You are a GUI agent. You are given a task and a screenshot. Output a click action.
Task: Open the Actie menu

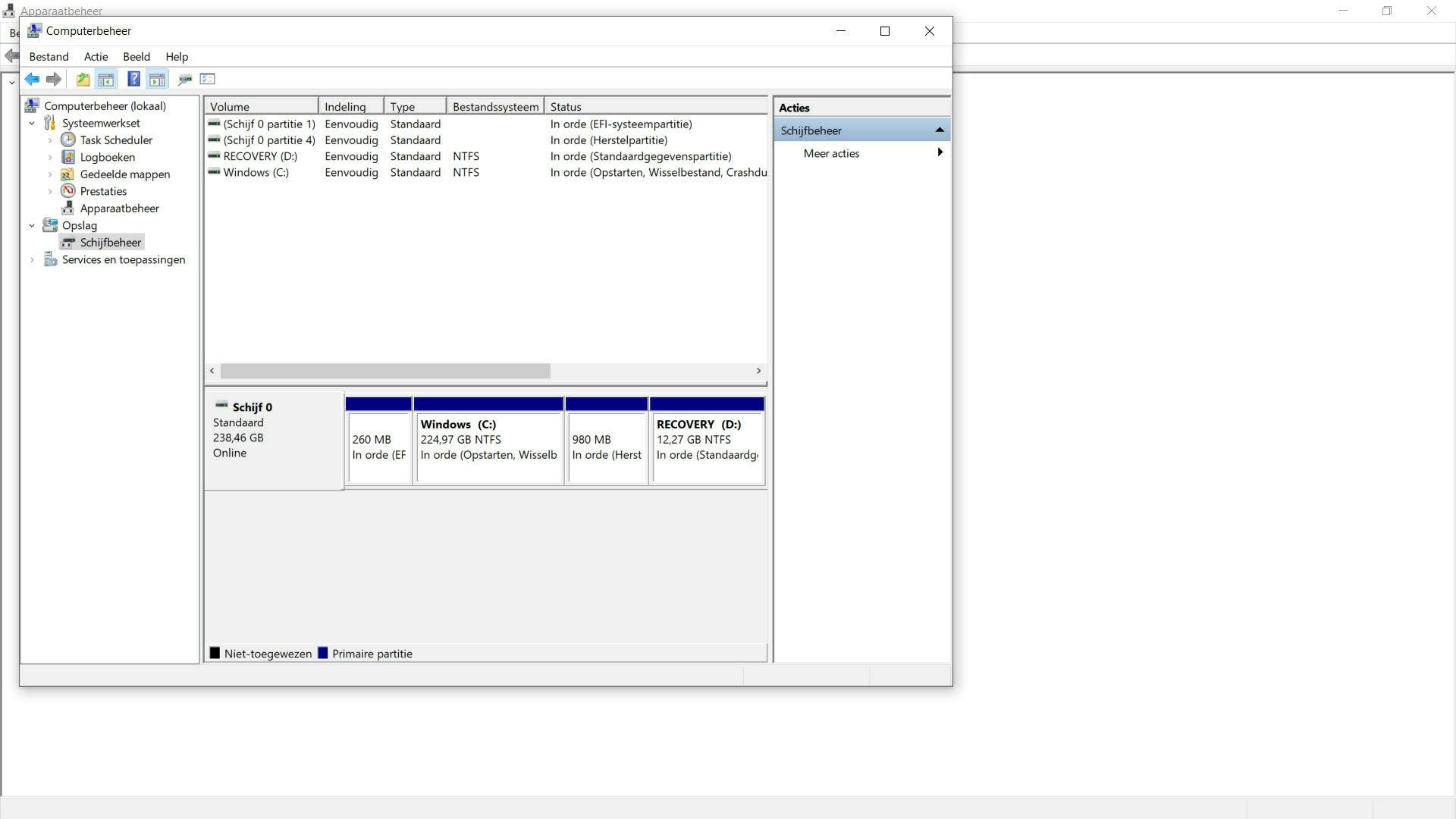(x=96, y=57)
